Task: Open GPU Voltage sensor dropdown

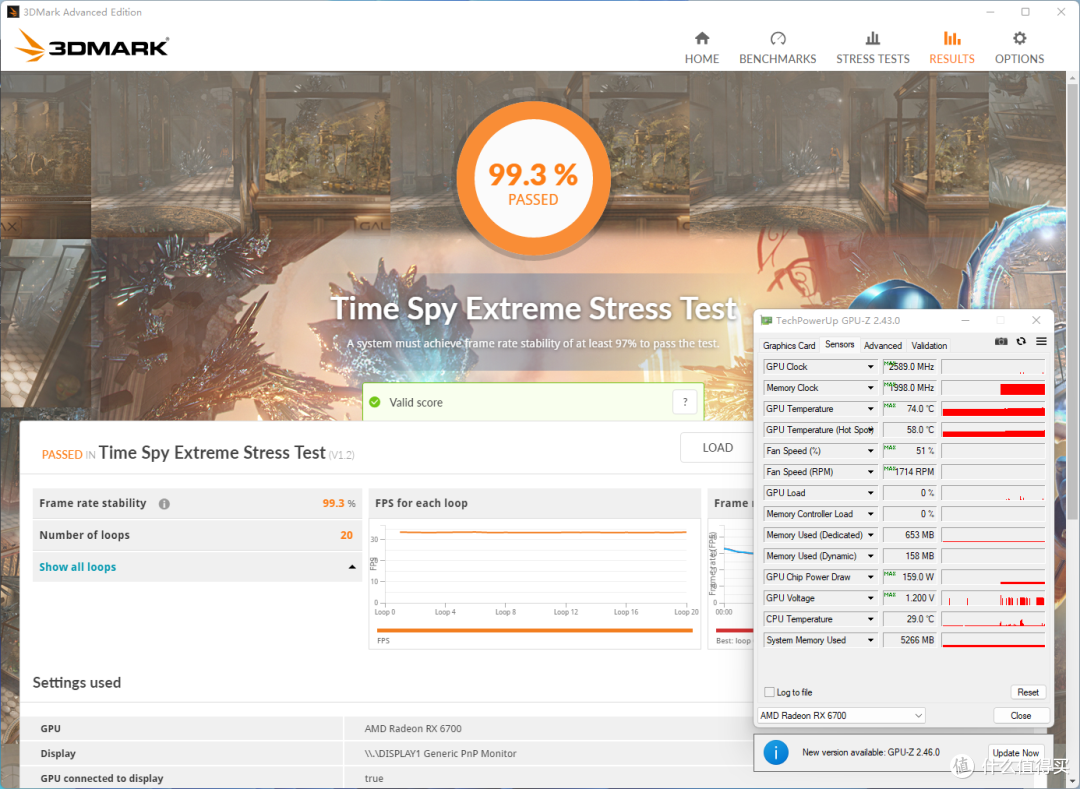Action: [871, 598]
